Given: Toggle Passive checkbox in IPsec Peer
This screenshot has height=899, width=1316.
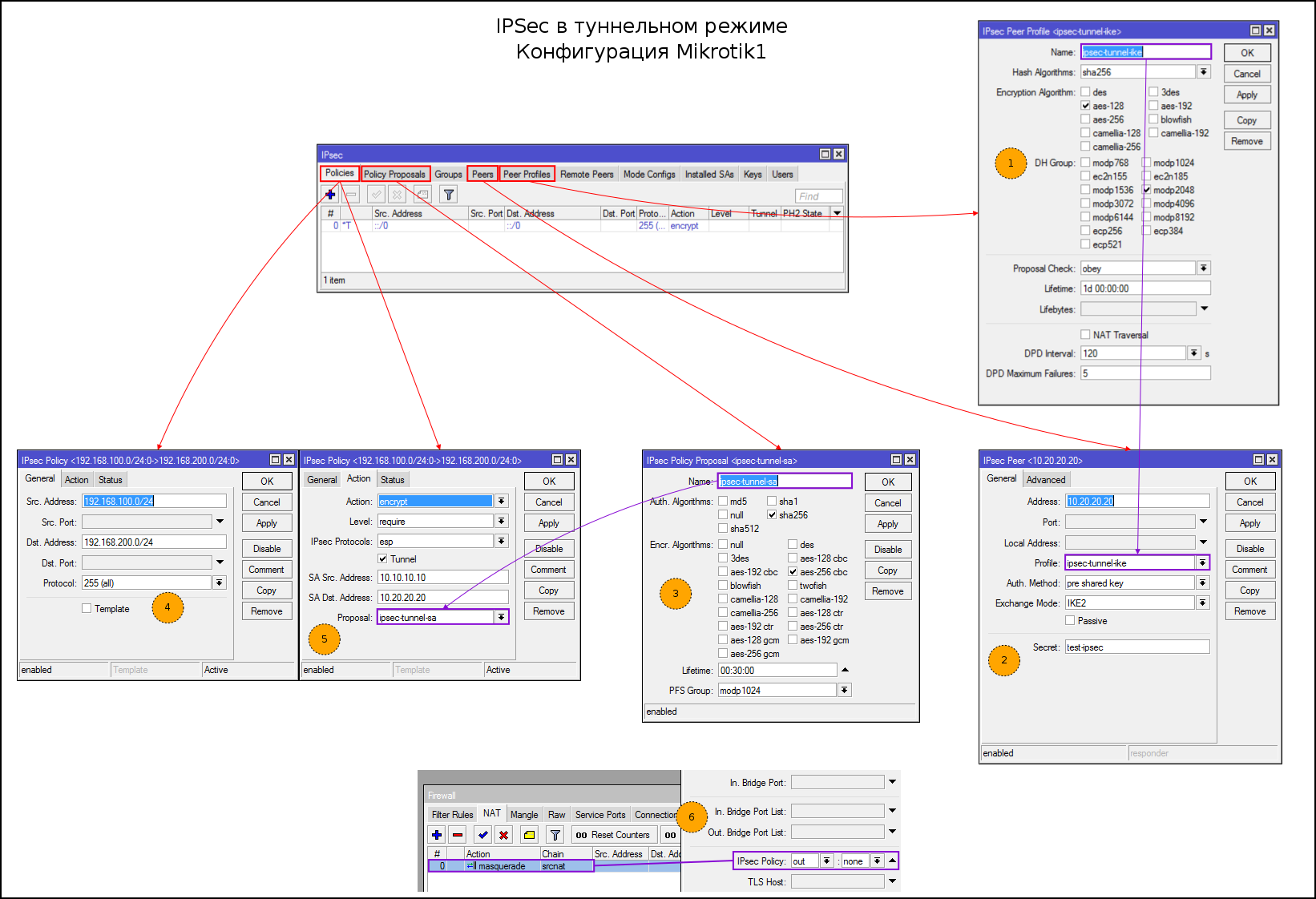Looking at the screenshot, I should tap(1070, 620).
